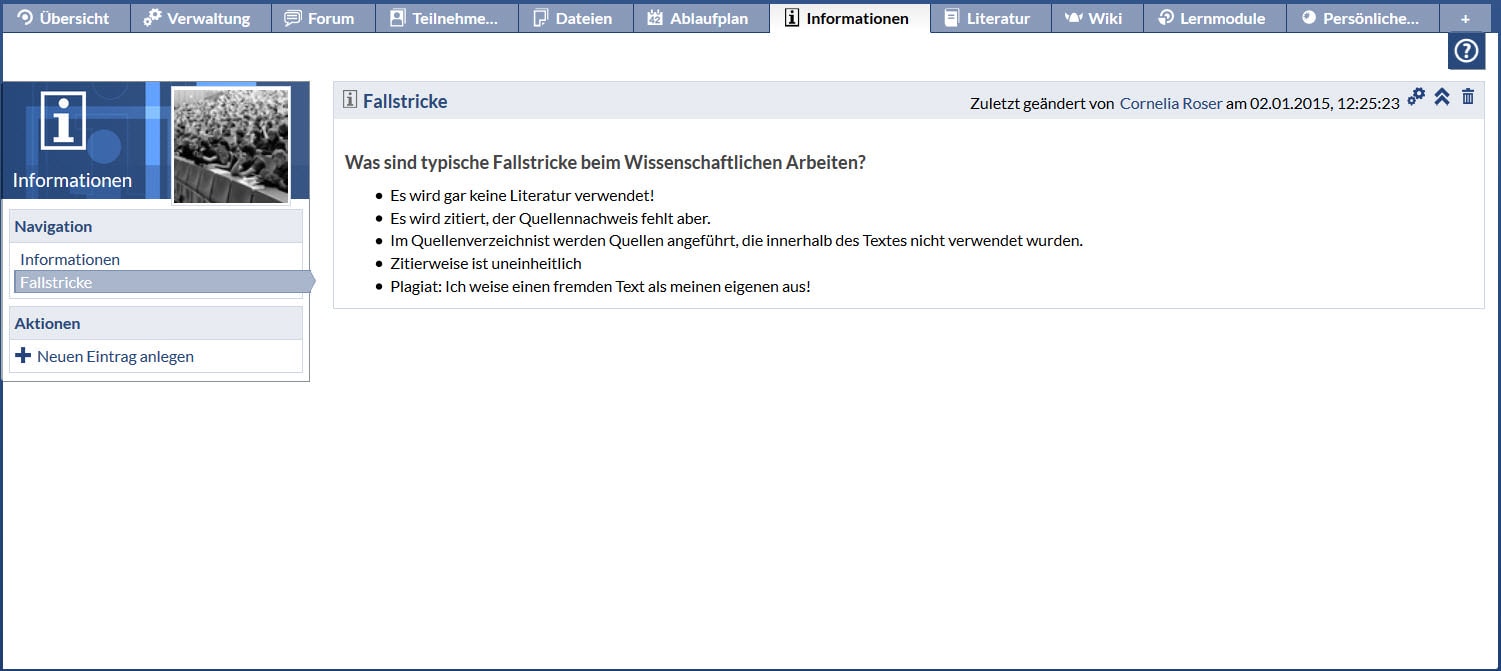Open settings gear icon for Fallstricke entry

click(x=1416, y=97)
